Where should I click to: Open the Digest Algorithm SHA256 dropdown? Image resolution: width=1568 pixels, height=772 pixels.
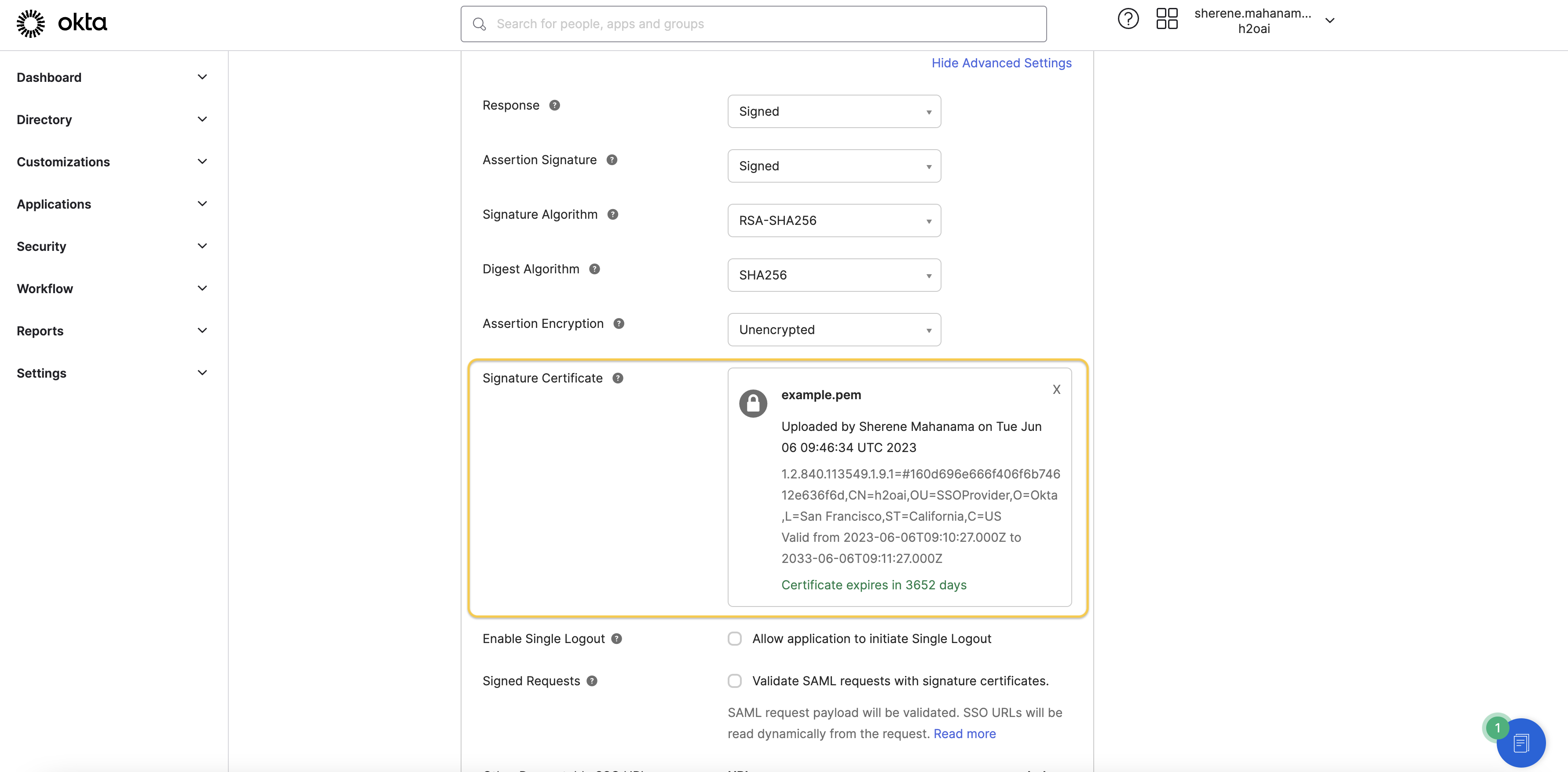834,275
